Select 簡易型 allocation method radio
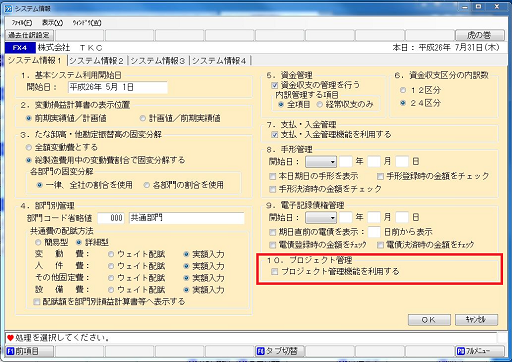The width and height of the screenshot is (512, 362). click(38, 243)
